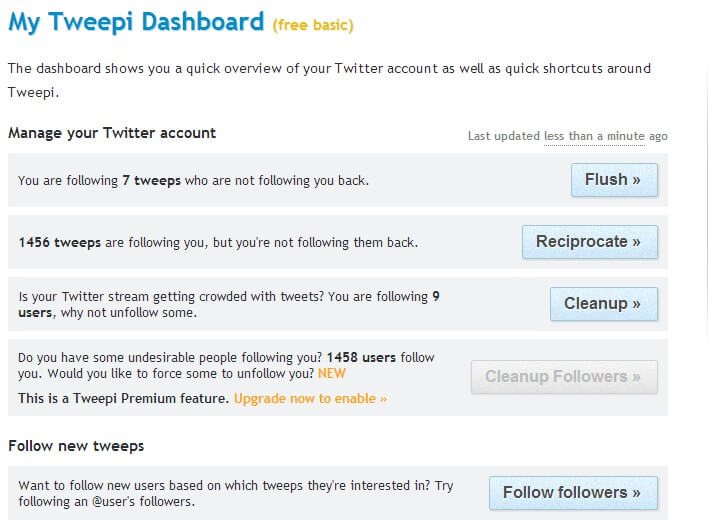Screen dimensions: 708x527
Task: Click the 'Last updated' text
Action: (504, 136)
